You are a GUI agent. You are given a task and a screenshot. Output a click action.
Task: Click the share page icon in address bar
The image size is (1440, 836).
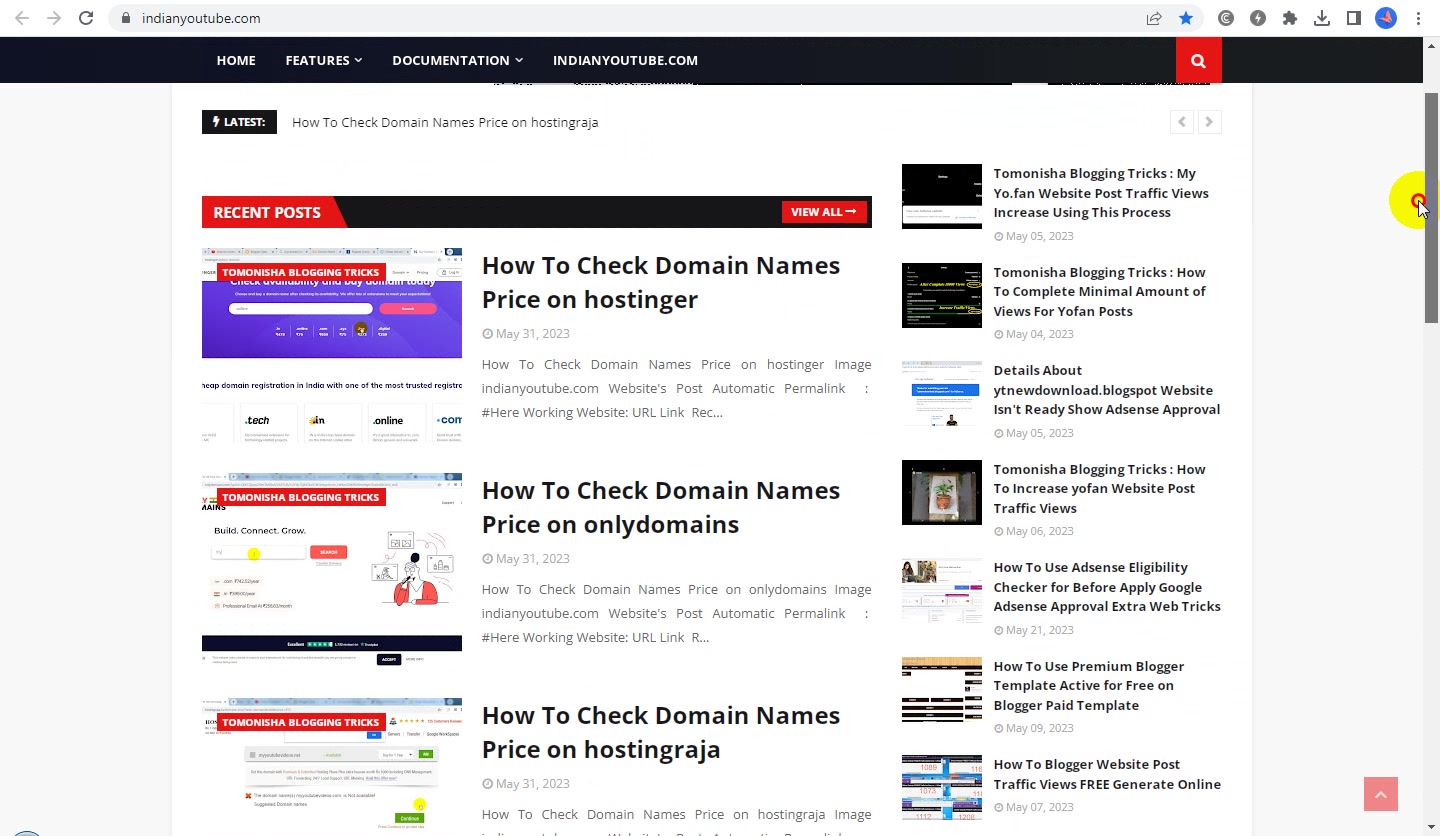[x=1154, y=18]
